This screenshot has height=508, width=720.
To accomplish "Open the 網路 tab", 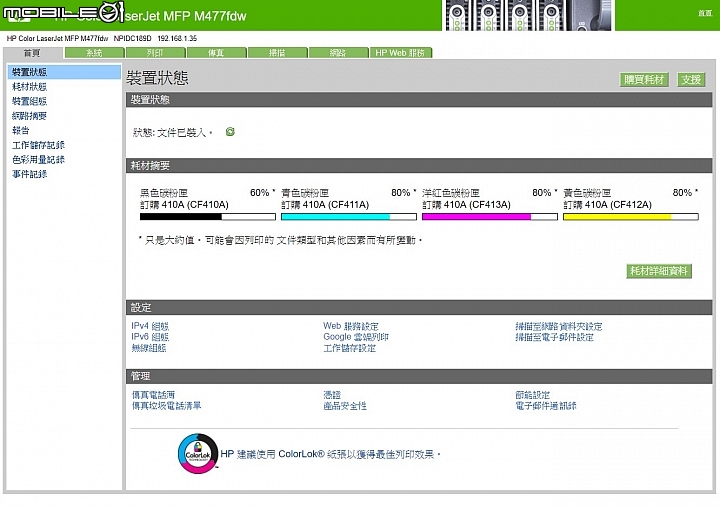I will [338, 53].
